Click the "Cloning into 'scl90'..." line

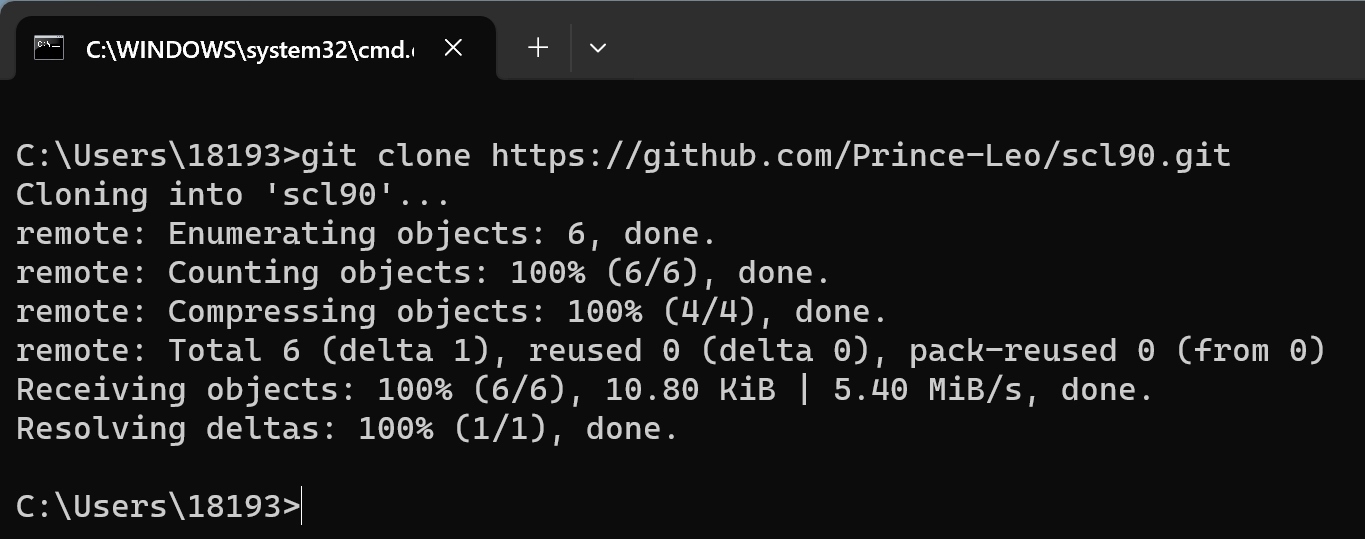pos(233,194)
